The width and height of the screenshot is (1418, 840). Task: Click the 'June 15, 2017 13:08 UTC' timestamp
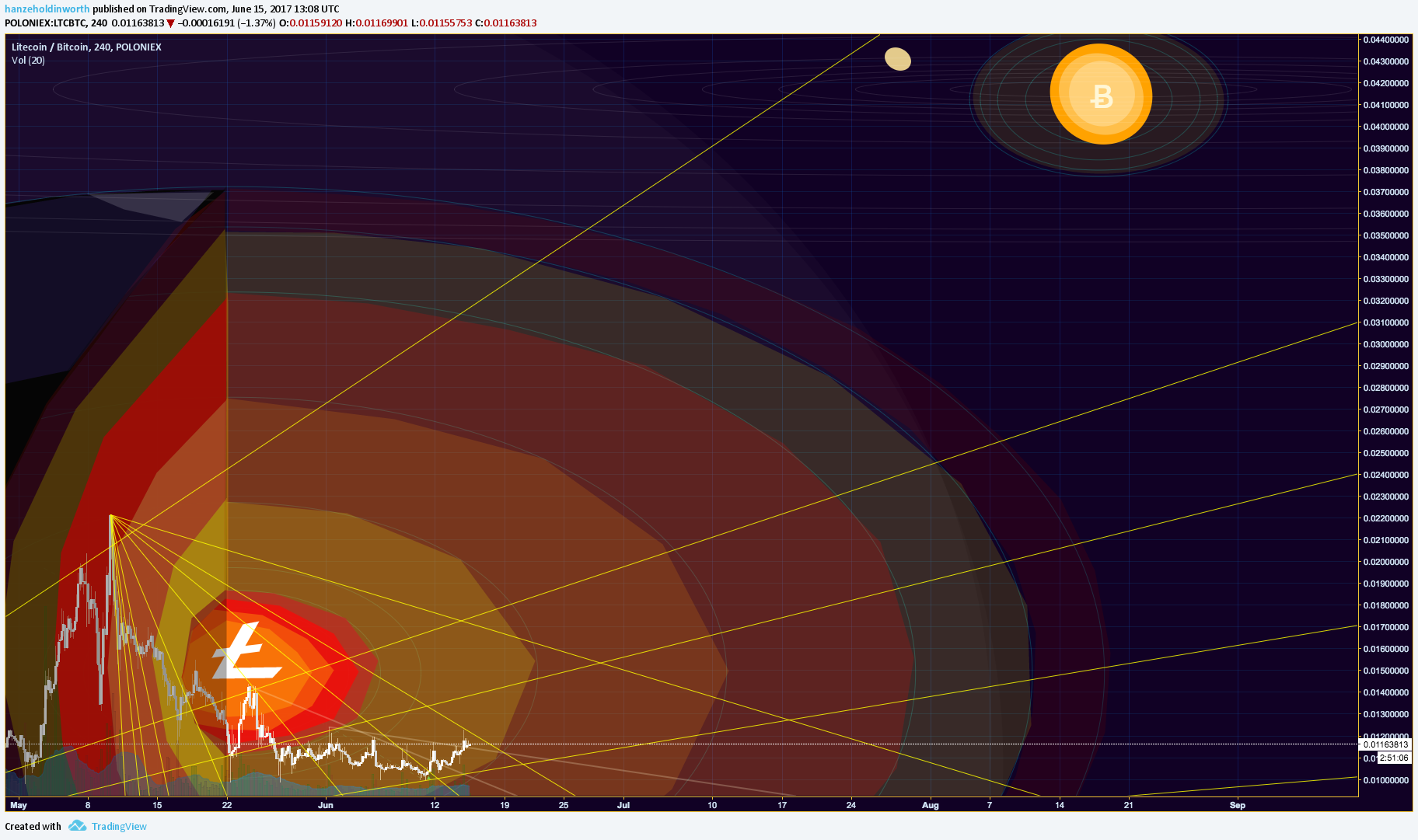coord(285,9)
